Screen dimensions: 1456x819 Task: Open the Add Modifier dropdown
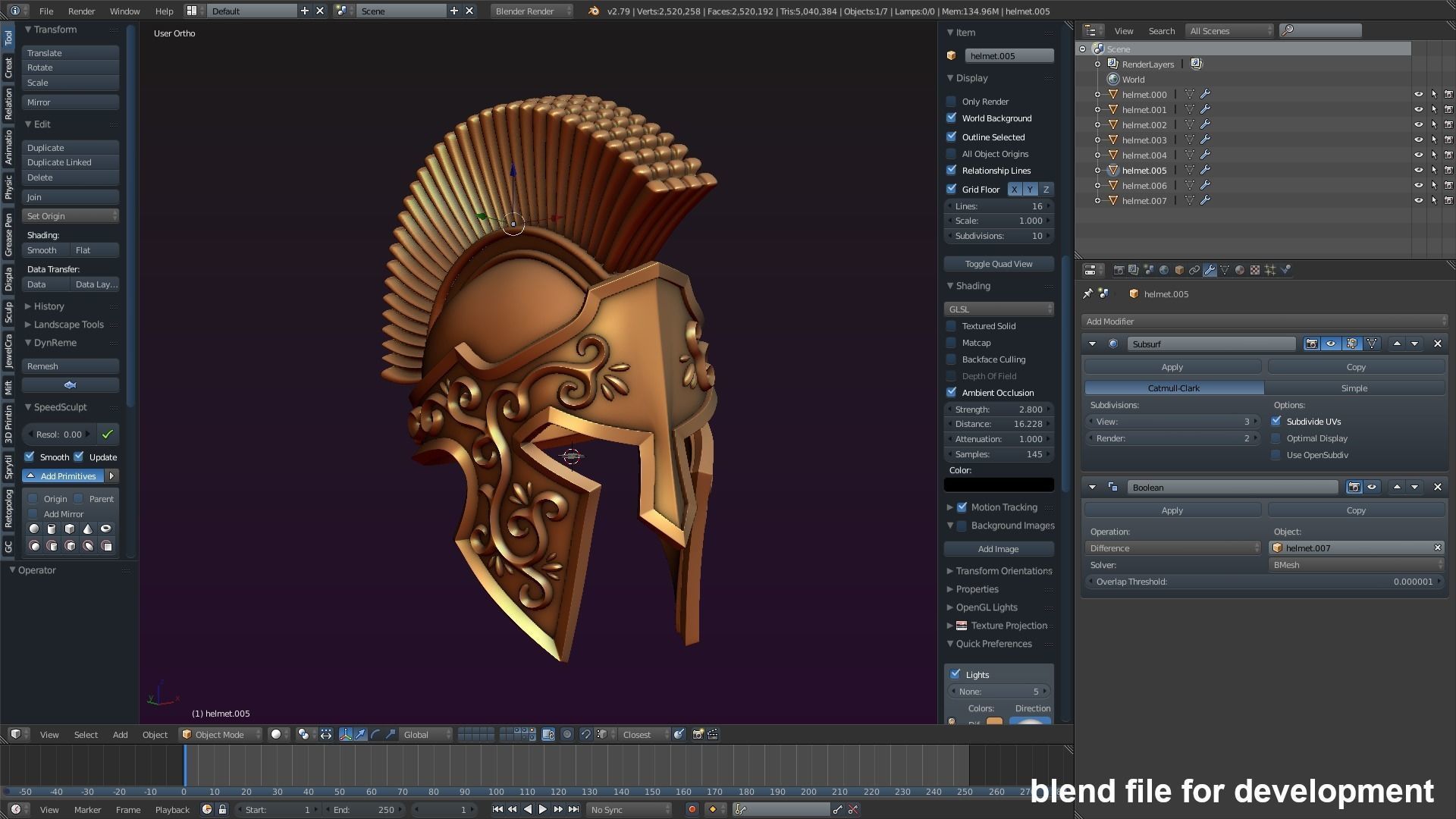(1265, 321)
